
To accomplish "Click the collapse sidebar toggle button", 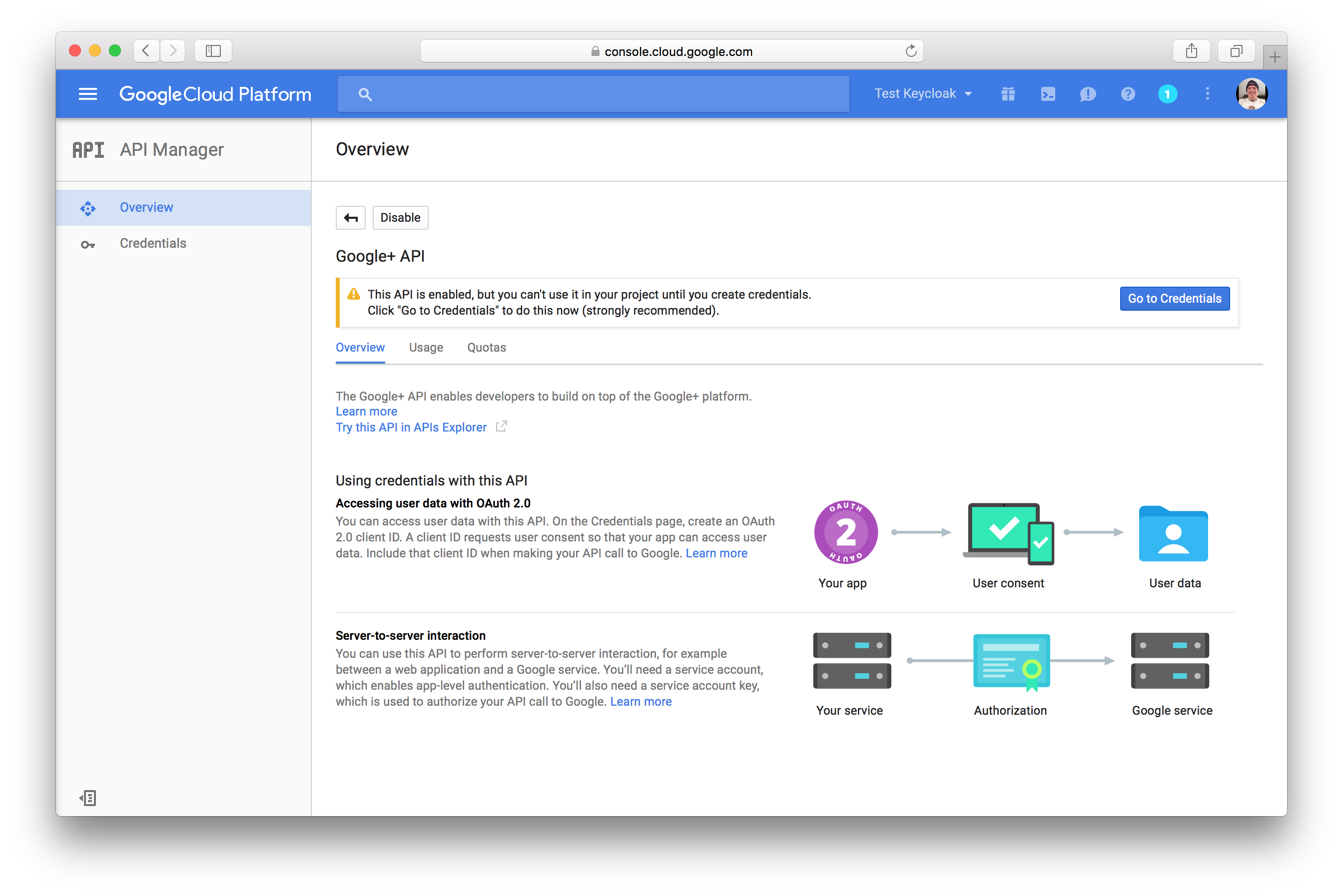I will coord(88,798).
